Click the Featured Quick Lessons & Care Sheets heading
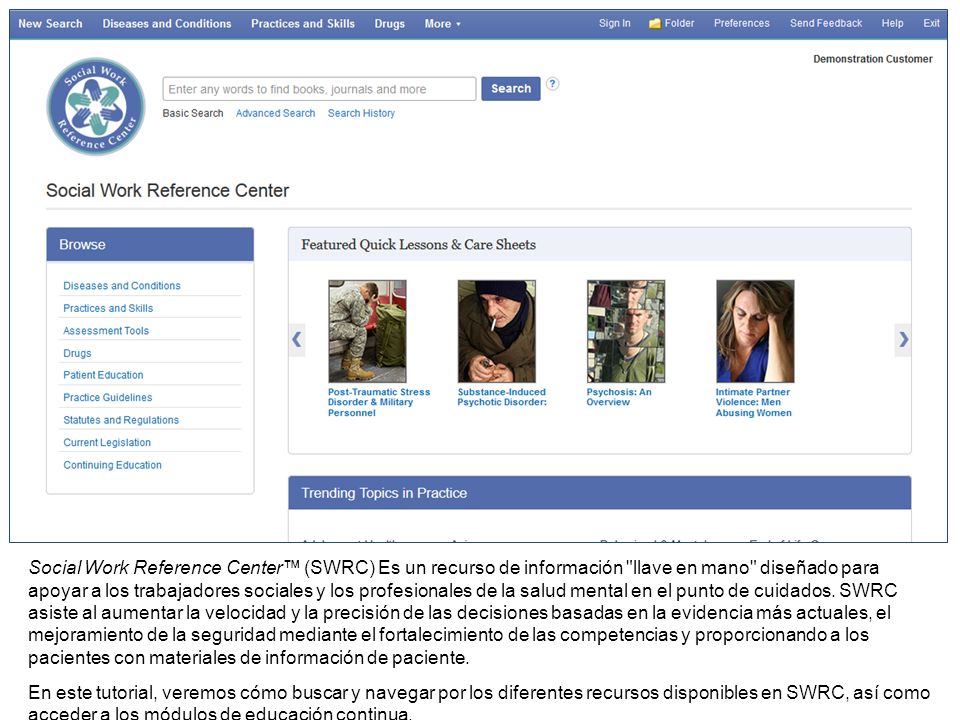Screen dimensions: 960x720 (418, 245)
